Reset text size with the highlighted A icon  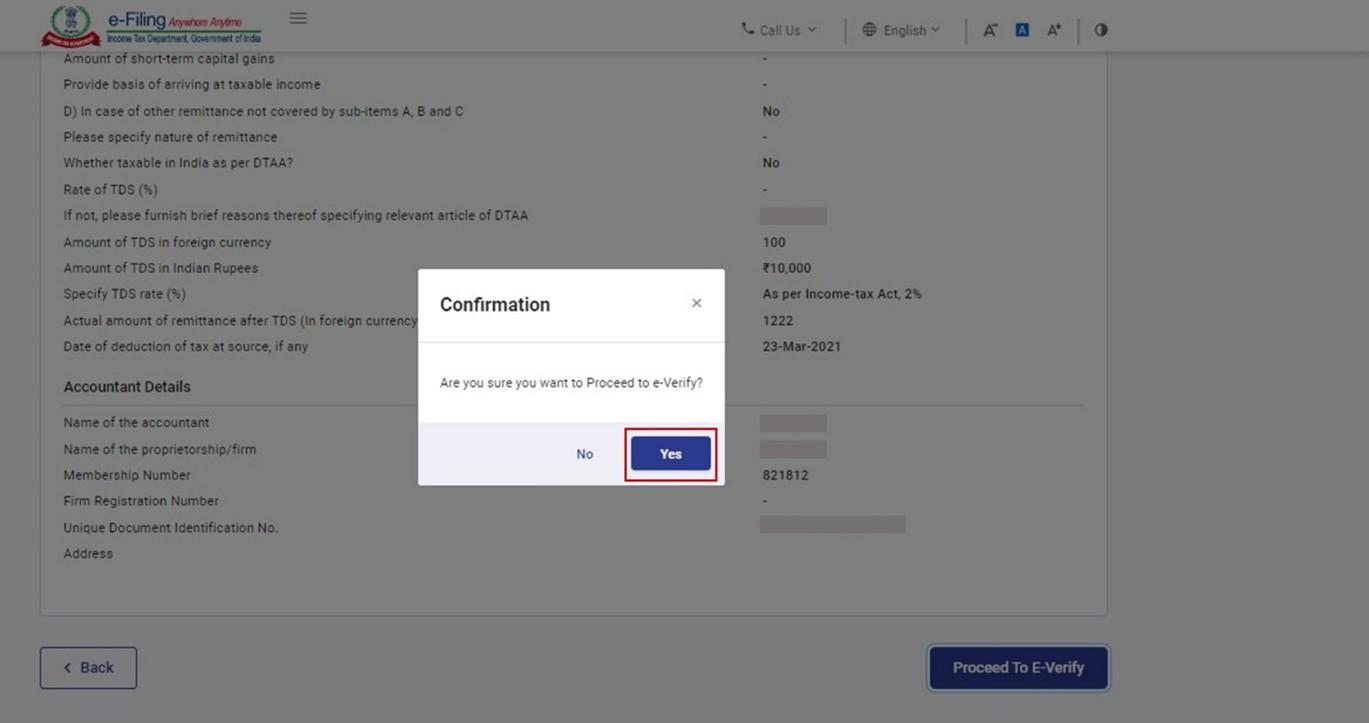coord(1021,29)
